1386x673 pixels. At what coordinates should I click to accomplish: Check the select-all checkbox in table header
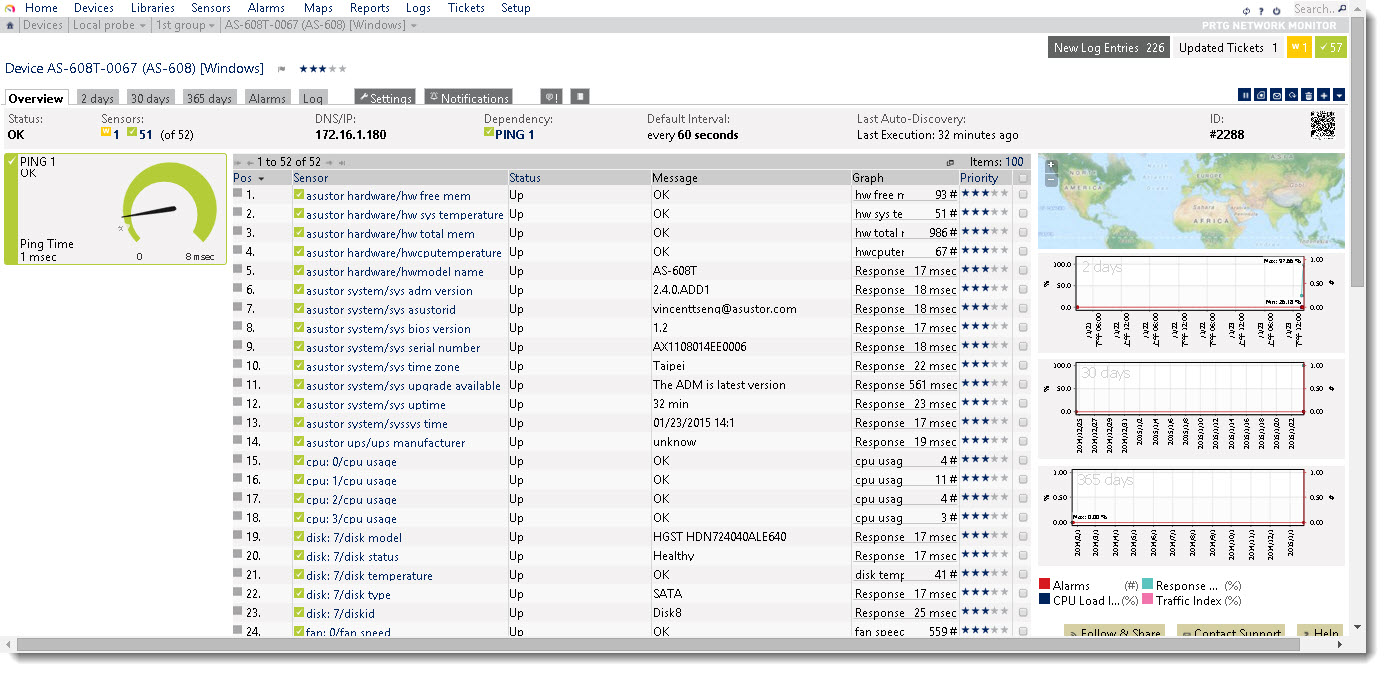point(1023,178)
